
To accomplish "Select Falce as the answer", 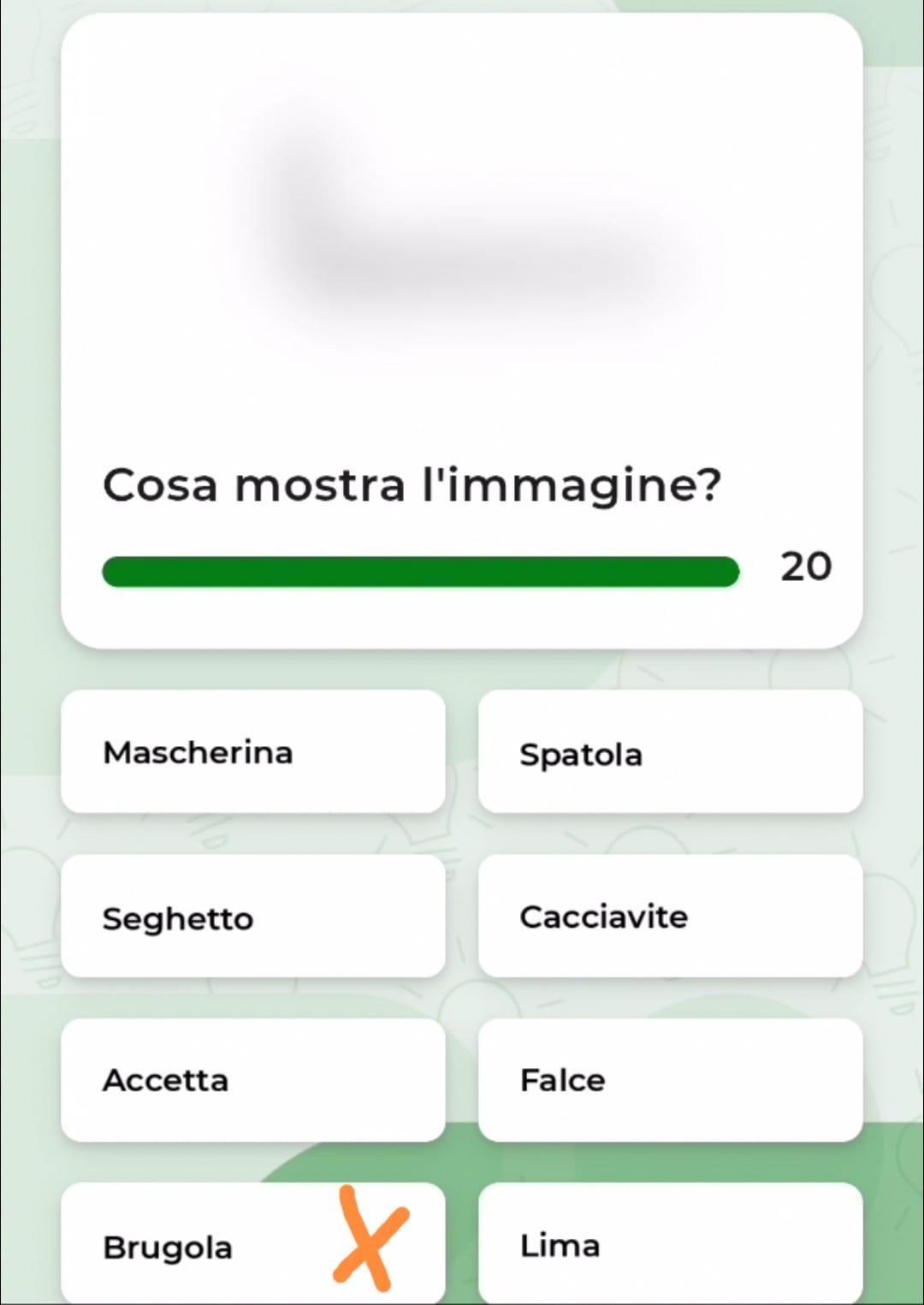I will (670, 1080).
